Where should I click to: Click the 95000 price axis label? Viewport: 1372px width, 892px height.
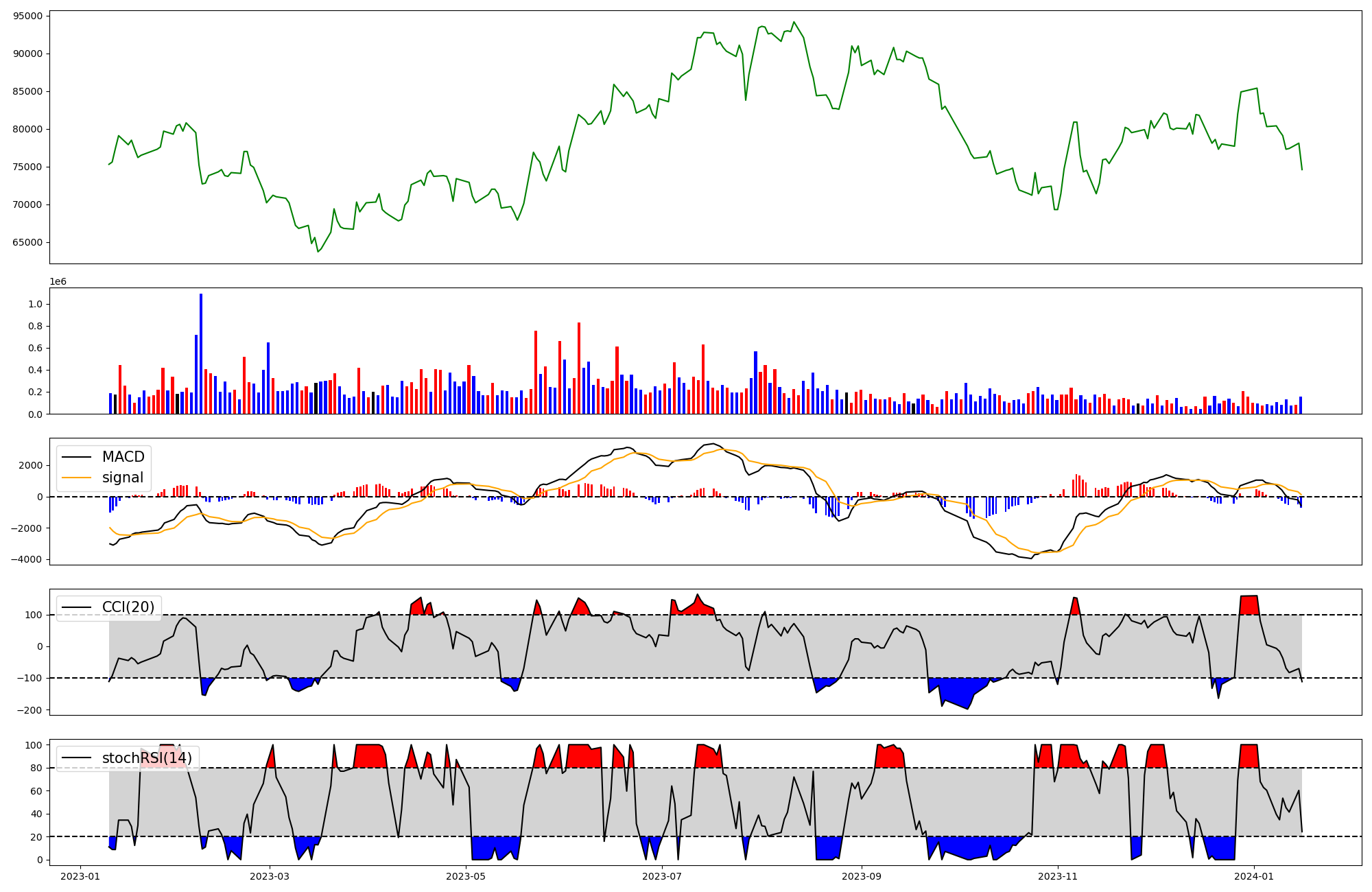coord(27,16)
